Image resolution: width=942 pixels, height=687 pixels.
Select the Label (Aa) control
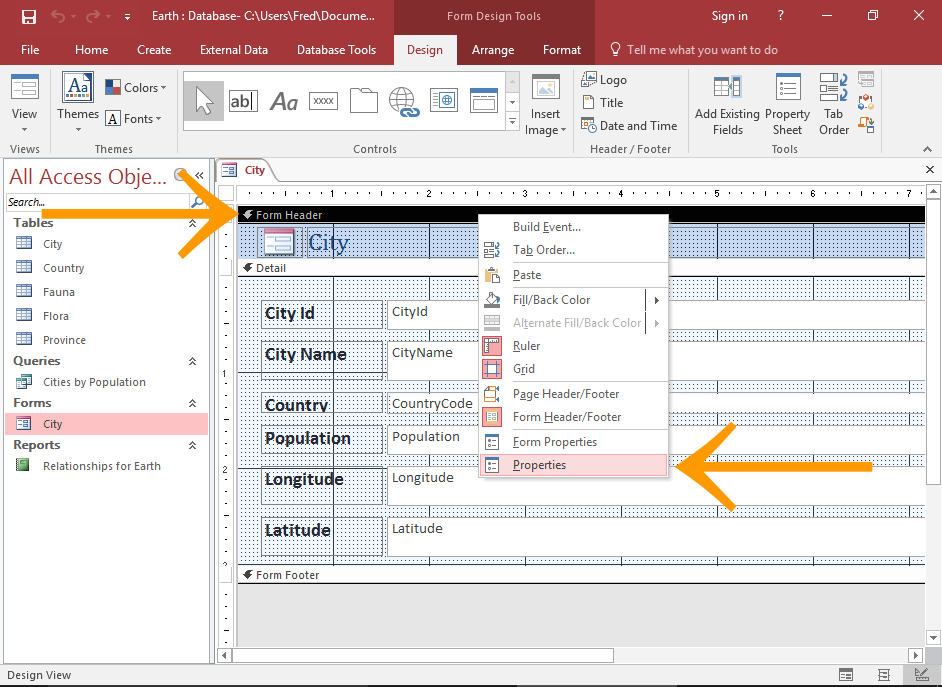click(283, 100)
